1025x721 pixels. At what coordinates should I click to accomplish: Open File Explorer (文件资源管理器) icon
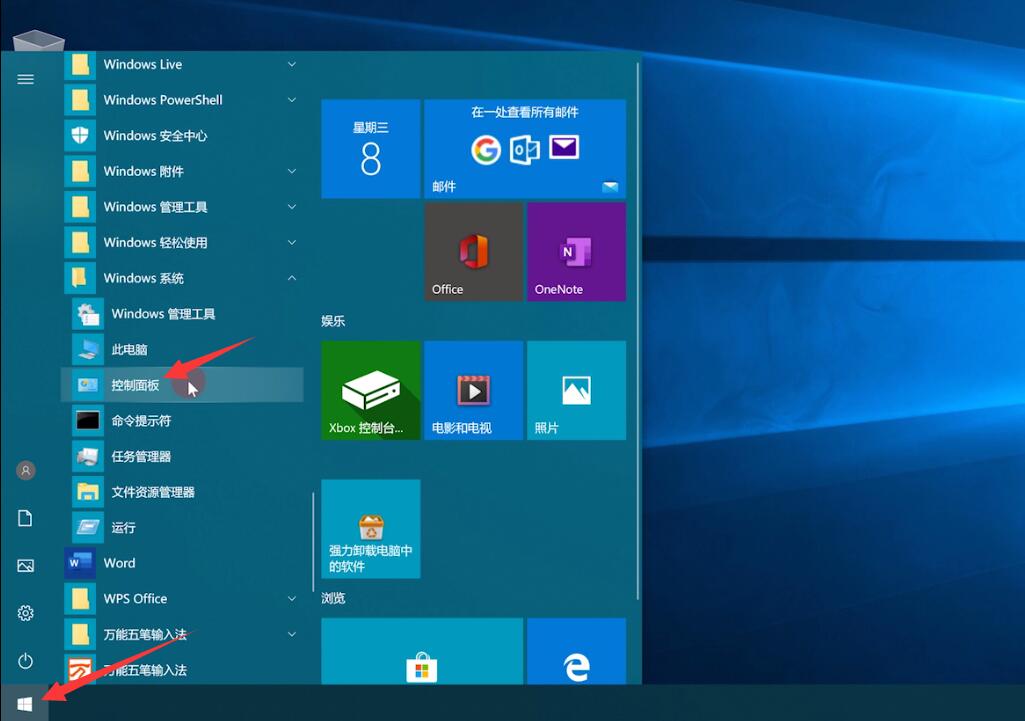tap(88, 492)
